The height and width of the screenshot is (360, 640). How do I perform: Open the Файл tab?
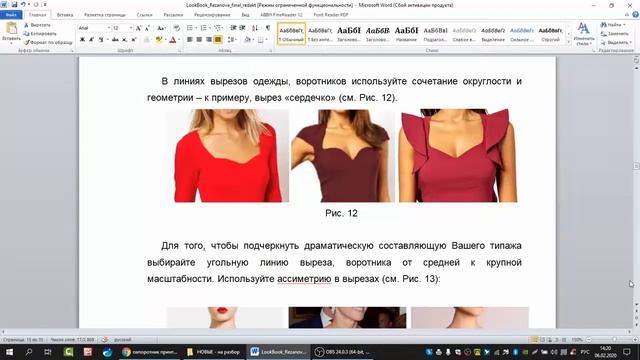tap(11, 15)
